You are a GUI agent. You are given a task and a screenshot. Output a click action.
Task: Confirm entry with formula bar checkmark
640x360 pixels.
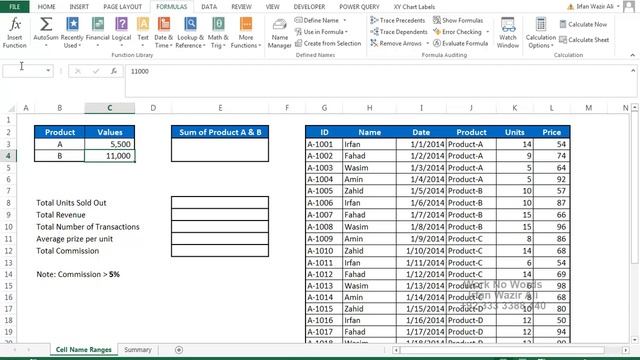[96, 71]
